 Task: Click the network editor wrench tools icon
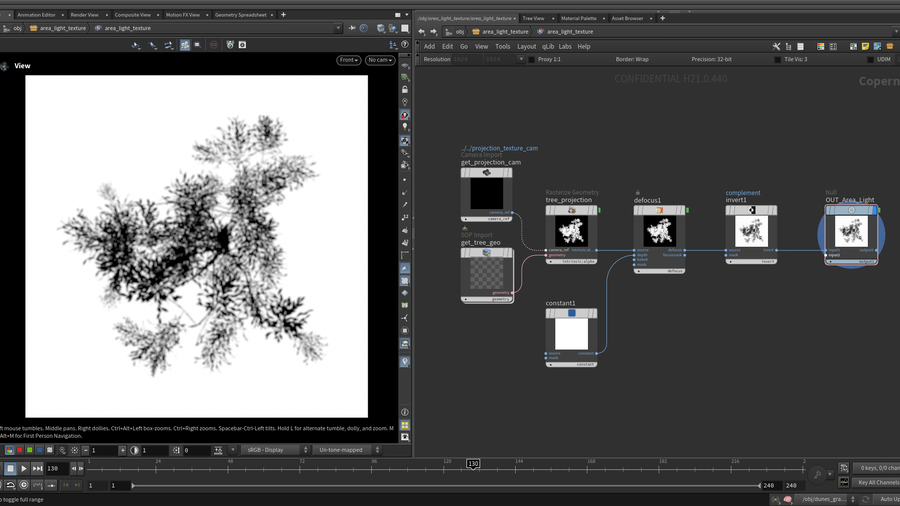776,46
